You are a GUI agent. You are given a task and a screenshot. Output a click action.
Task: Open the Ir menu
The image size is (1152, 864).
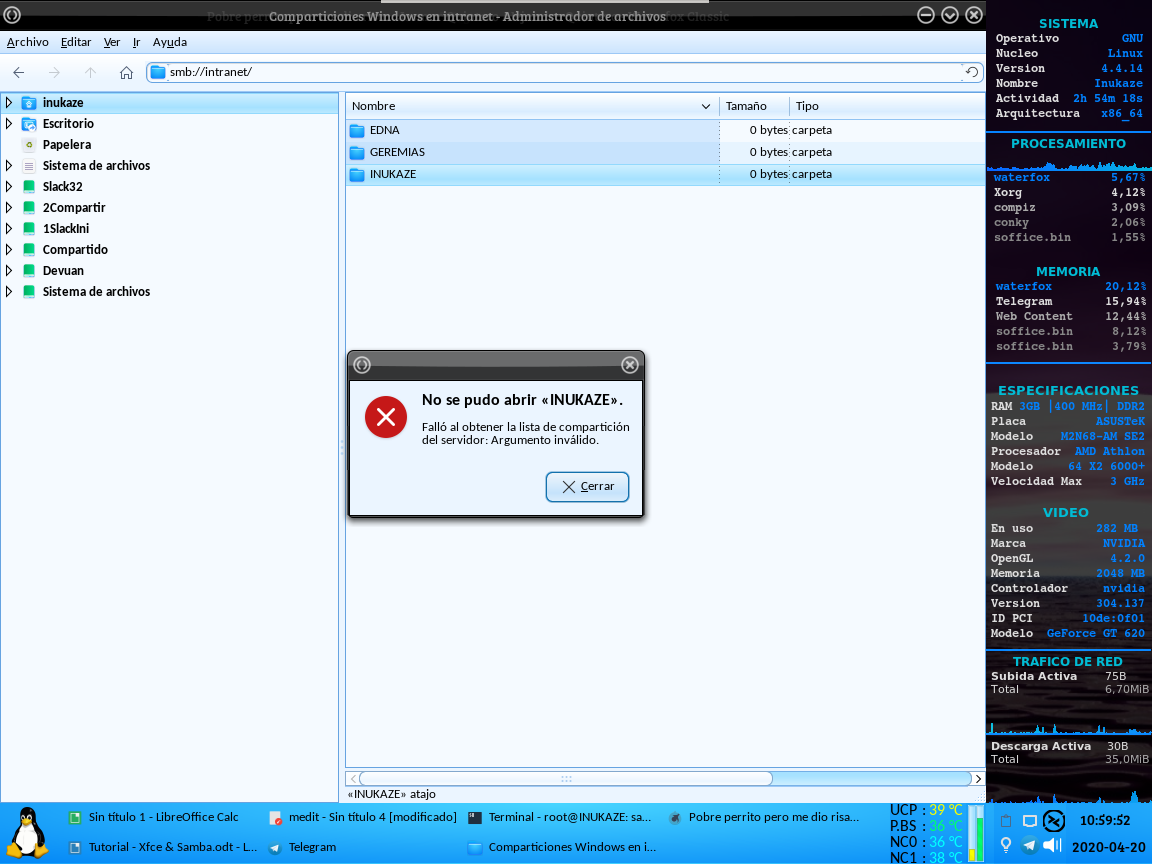click(x=137, y=42)
